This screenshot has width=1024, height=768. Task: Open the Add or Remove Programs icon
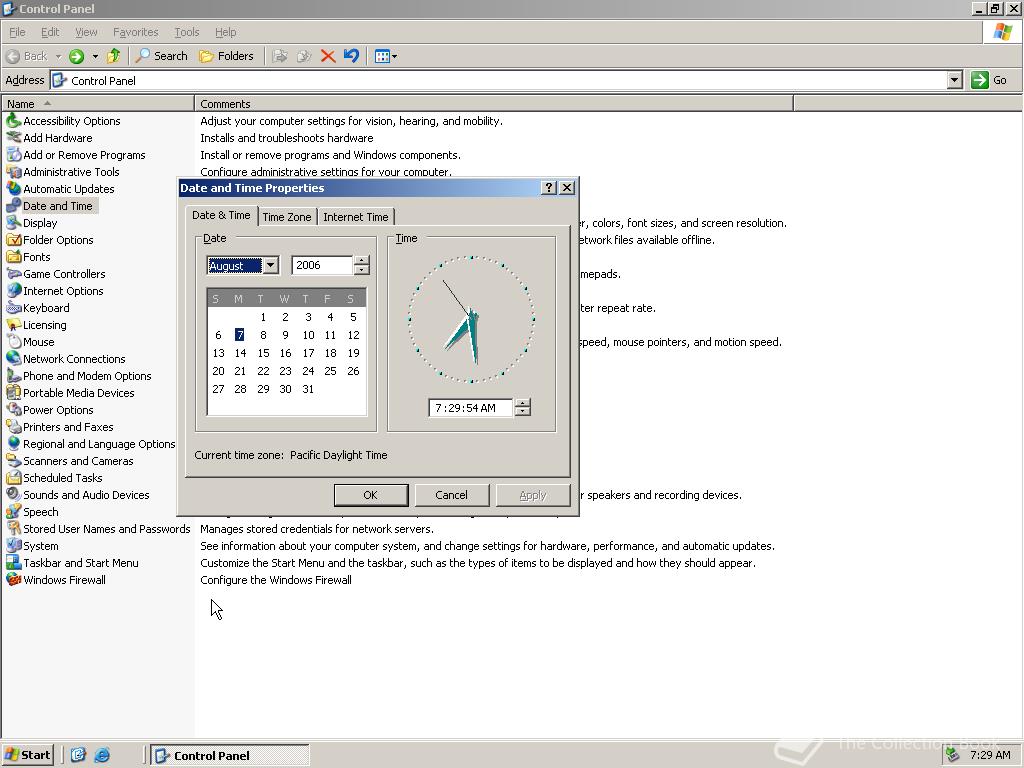pyautogui.click(x=14, y=155)
